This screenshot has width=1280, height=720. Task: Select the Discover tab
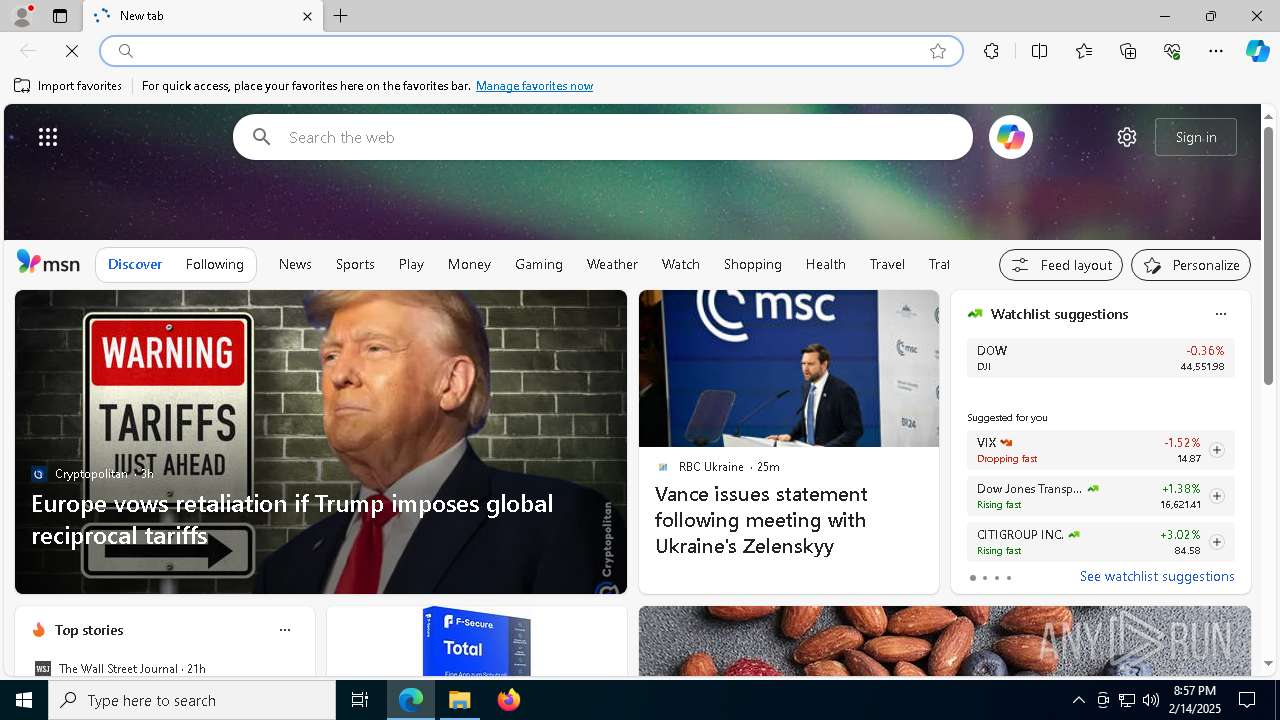[135, 264]
